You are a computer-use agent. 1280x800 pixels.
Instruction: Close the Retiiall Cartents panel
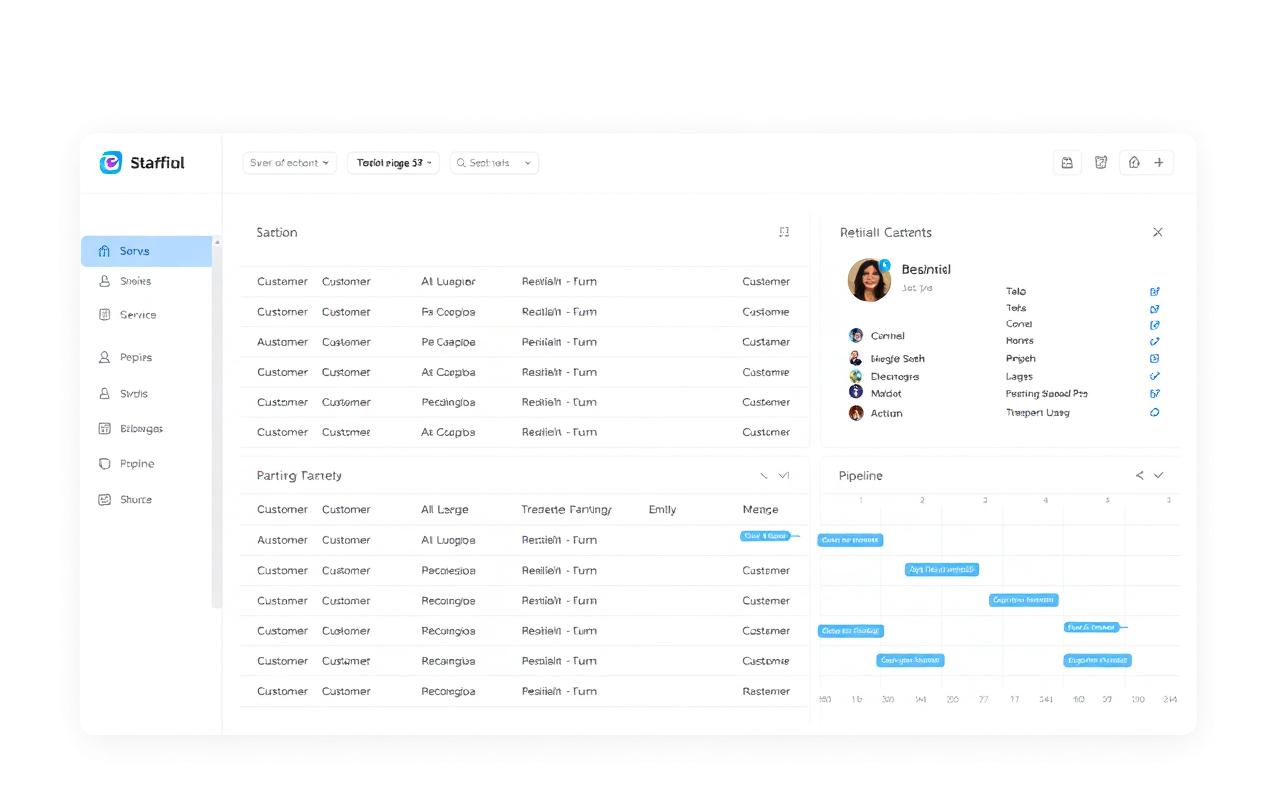(1157, 232)
